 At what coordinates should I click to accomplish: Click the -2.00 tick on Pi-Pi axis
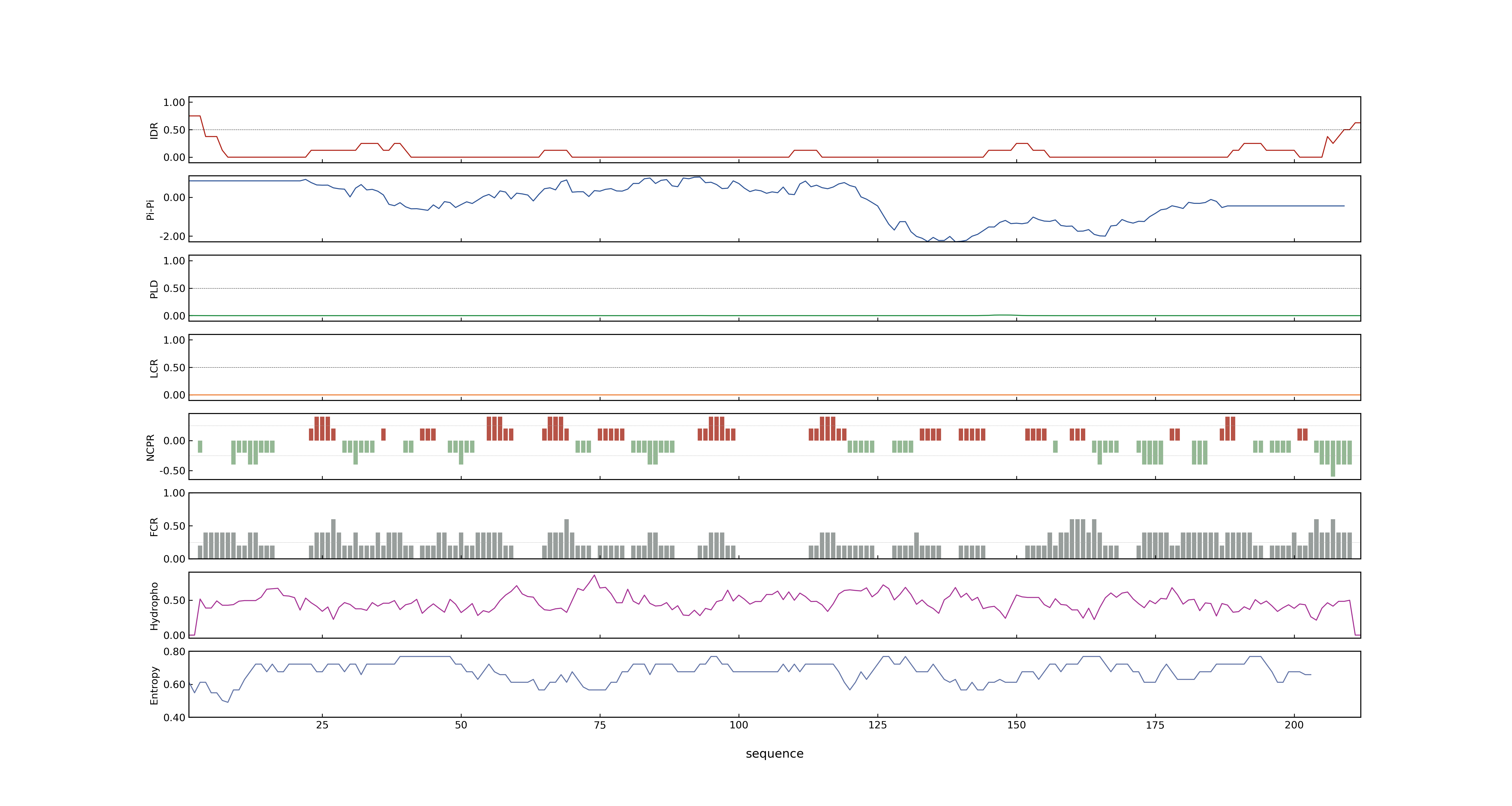coord(172,237)
